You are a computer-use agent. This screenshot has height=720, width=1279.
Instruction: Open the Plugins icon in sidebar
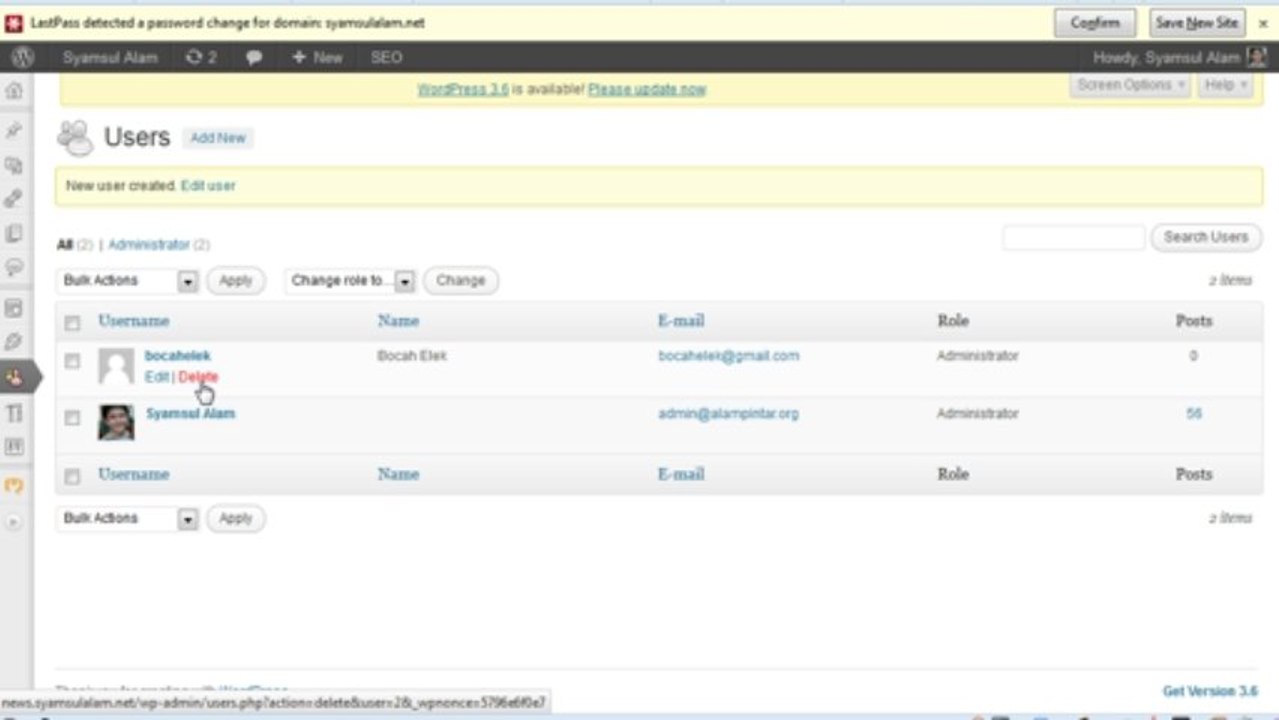(14, 342)
